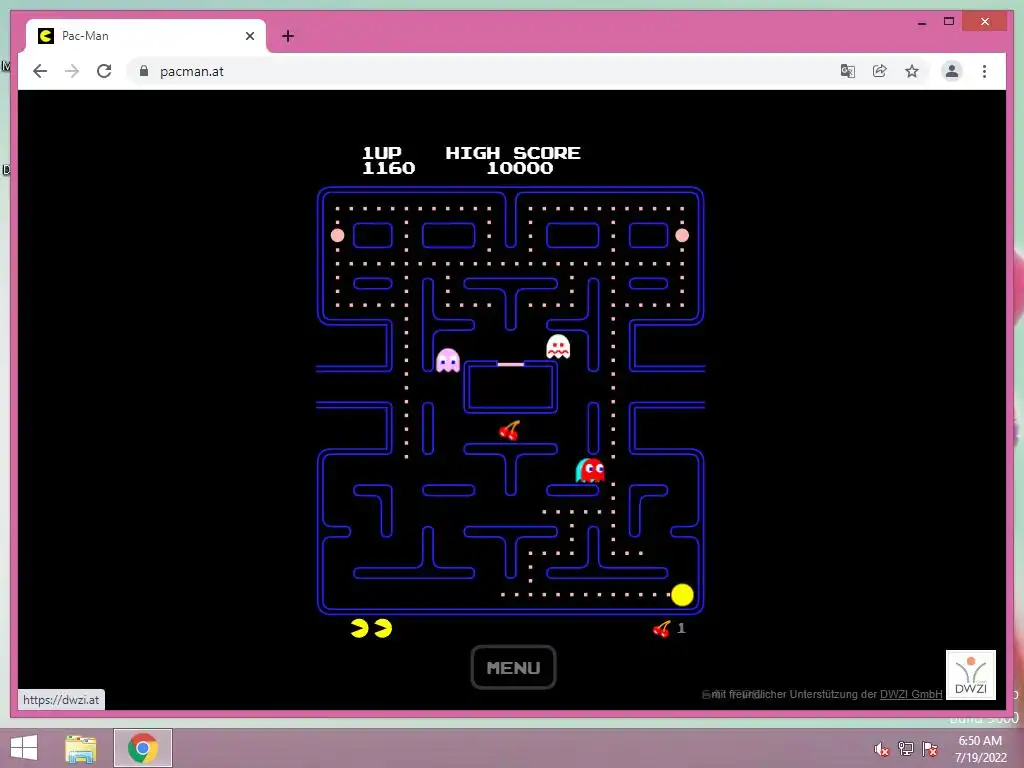Click the network tray icon
The image size is (1024, 768).
point(906,749)
